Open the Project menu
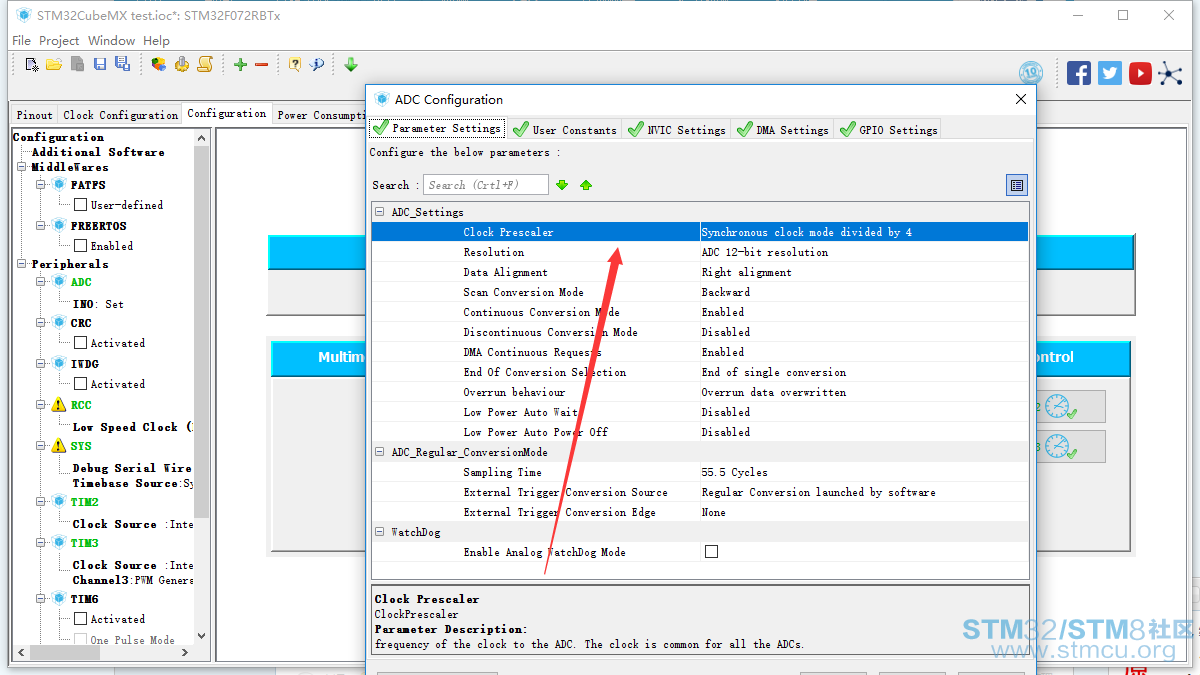Viewport: 1200px width, 675px height. (x=59, y=41)
